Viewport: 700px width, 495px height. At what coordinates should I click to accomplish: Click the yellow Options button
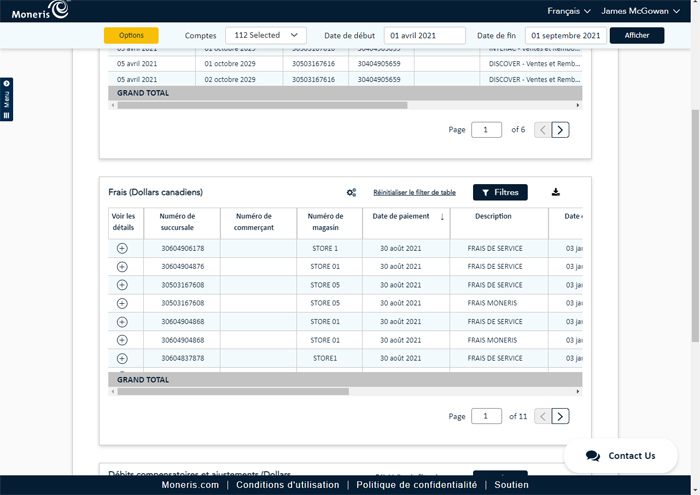pyautogui.click(x=131, y=35)
